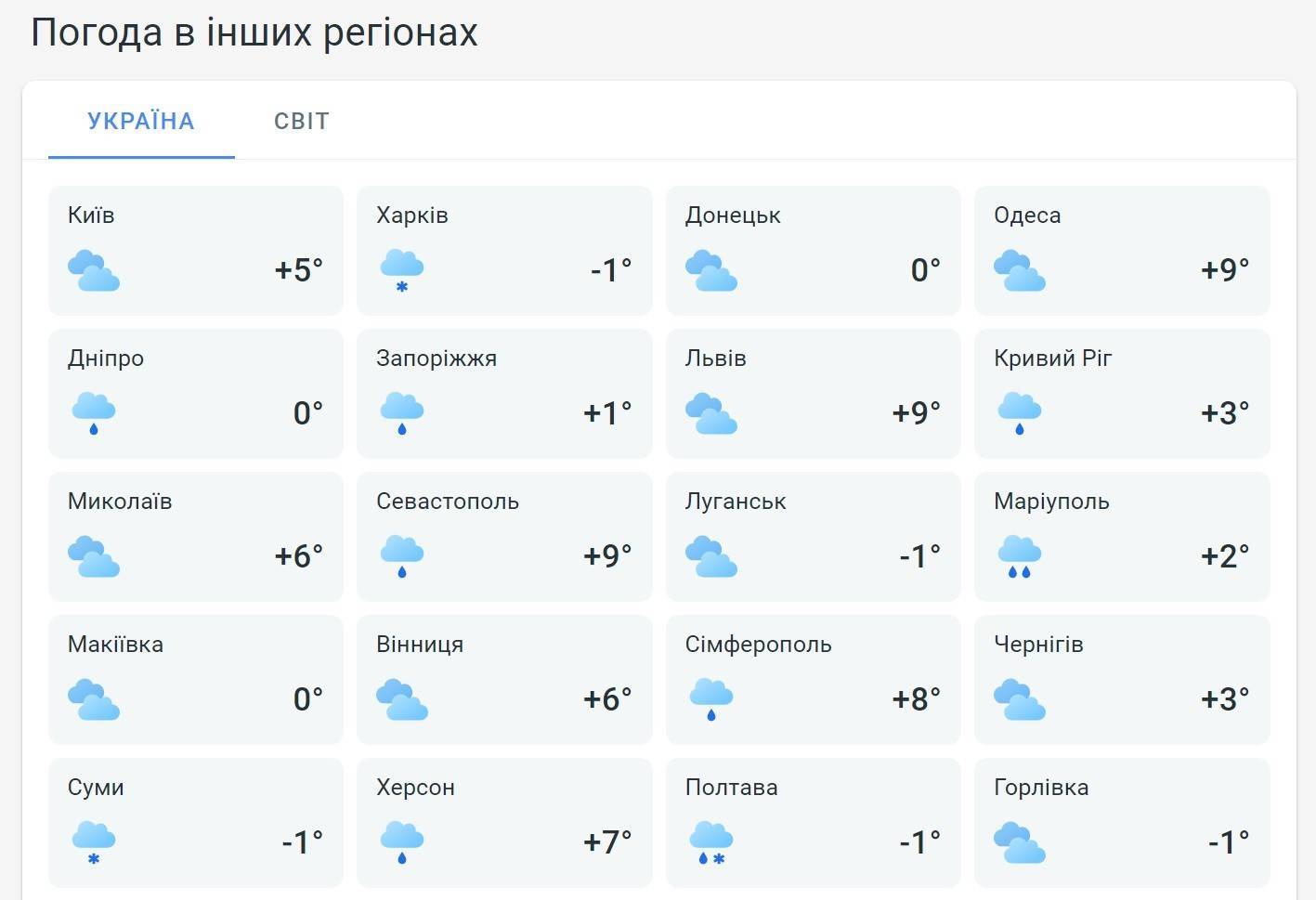Select the Чернігів weather card
Image resolution: width=1316 pixels, height=900 pixels.
point(1122,679)
